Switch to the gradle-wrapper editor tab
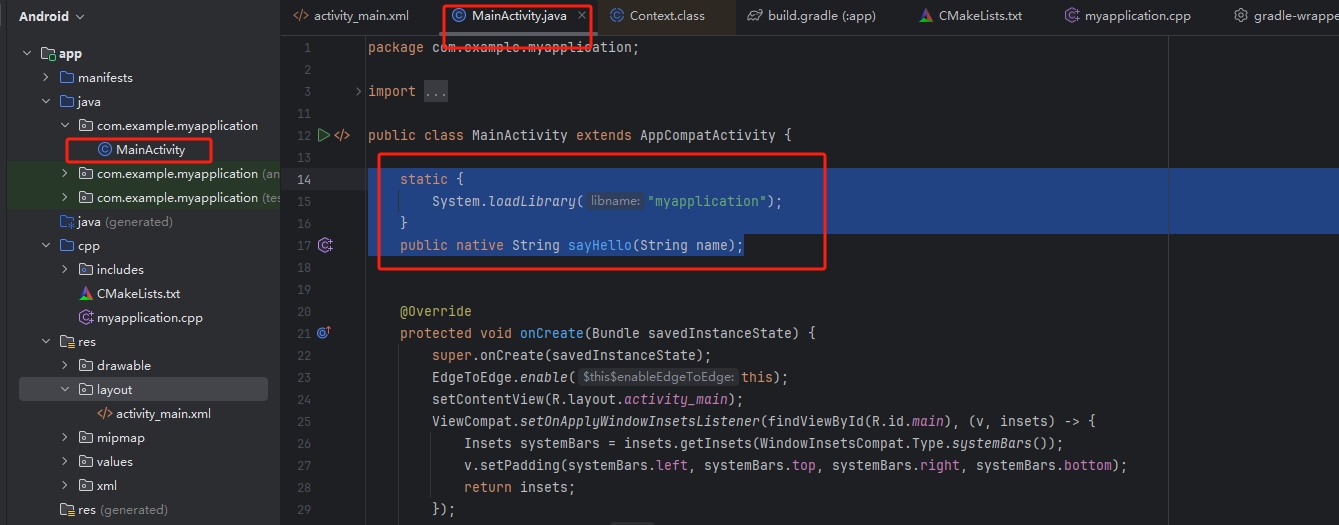The image size is (1339, 525). click(x=1286, y=16)
